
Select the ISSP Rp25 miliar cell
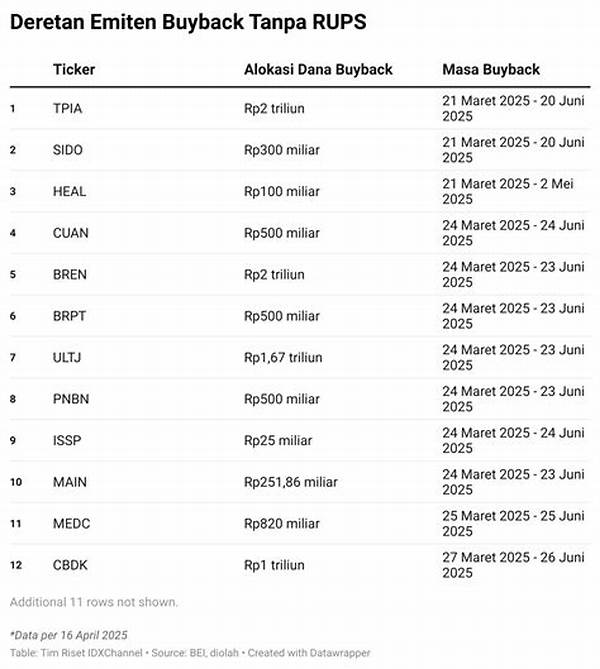coord(278,440)
